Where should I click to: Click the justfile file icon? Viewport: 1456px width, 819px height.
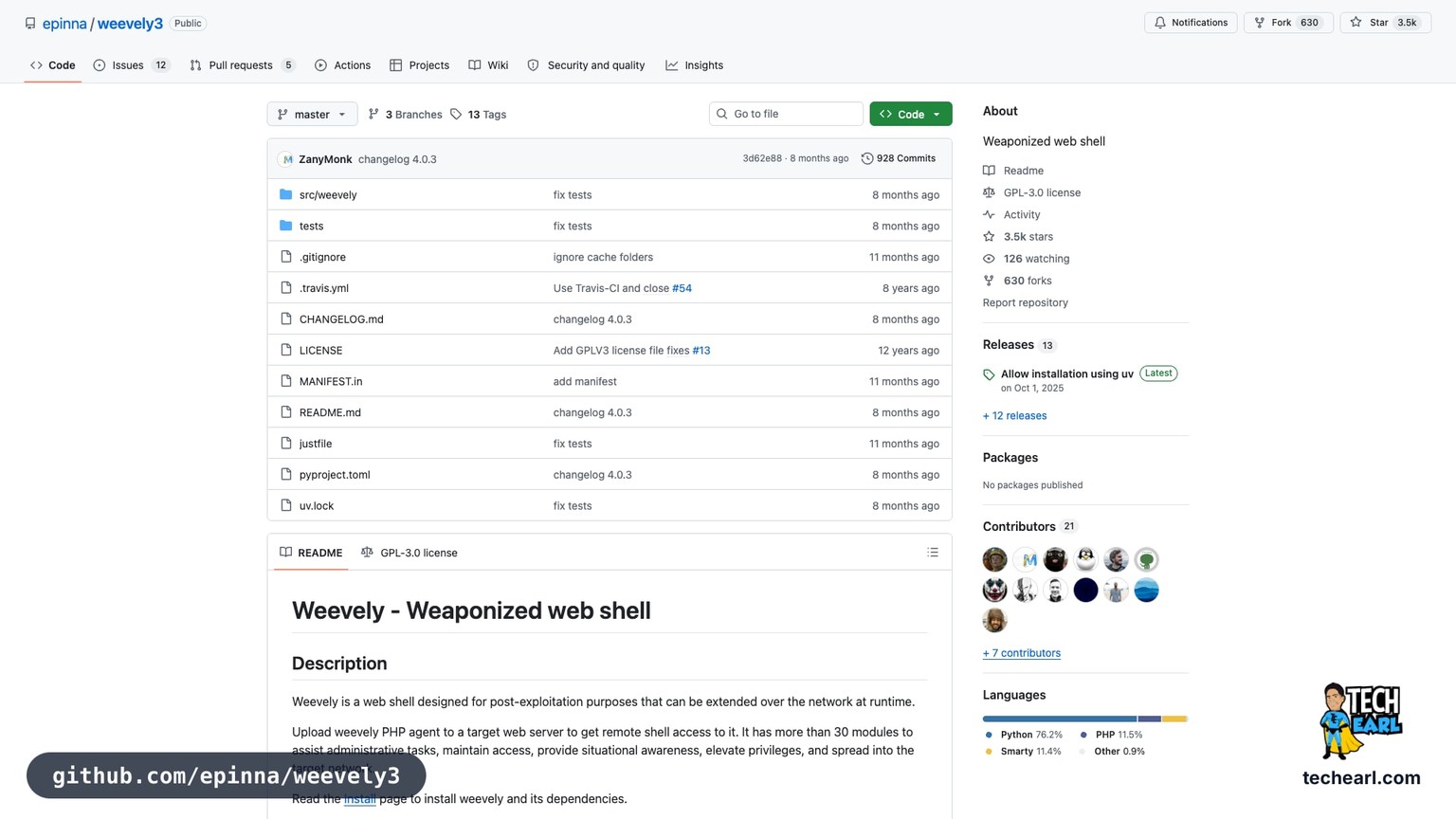(x=285, y=443)
